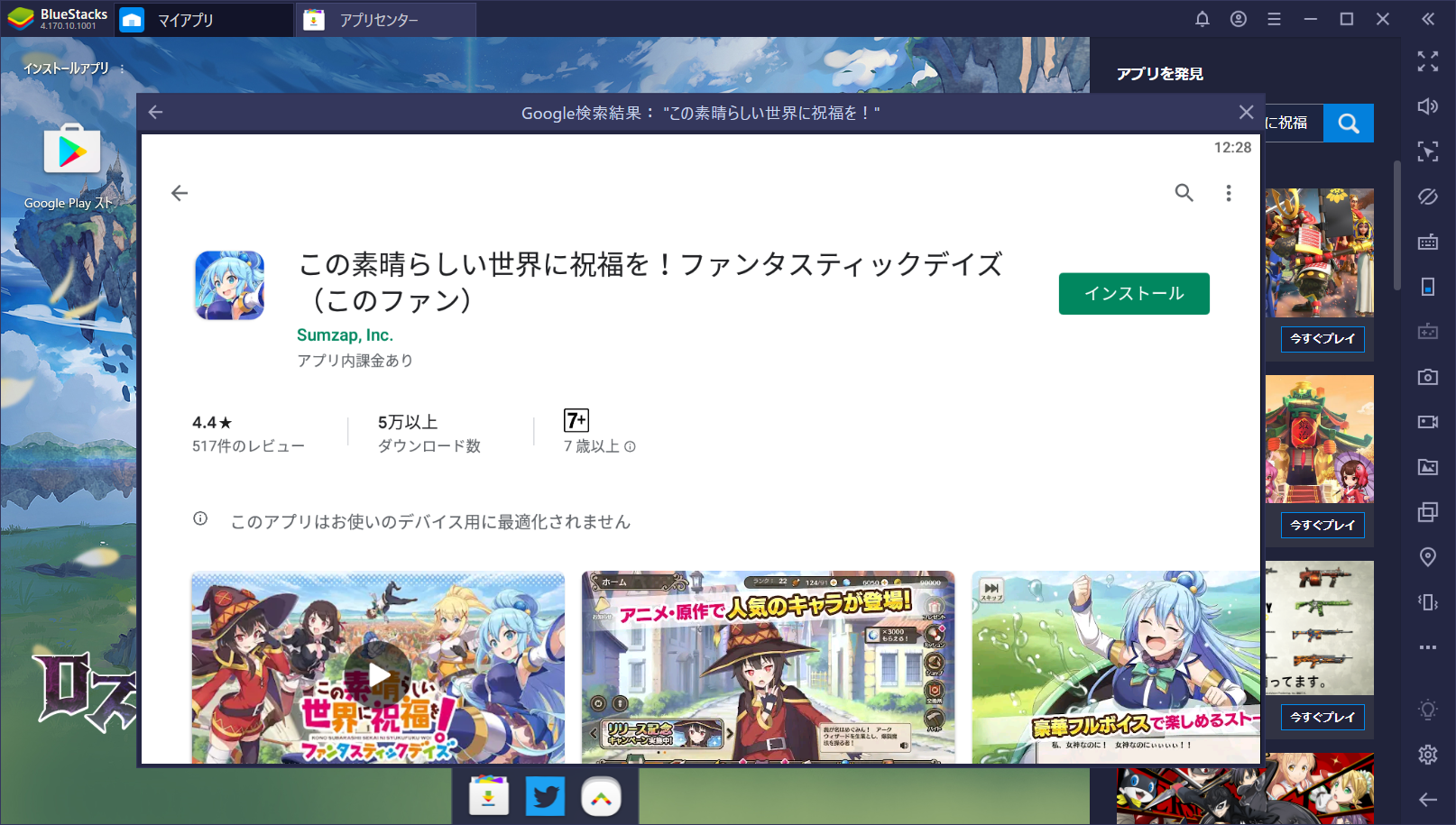The height and width of the screenshot is (825, 1456).
Task: Click the app discovery search field
Action: (1294, 124)
